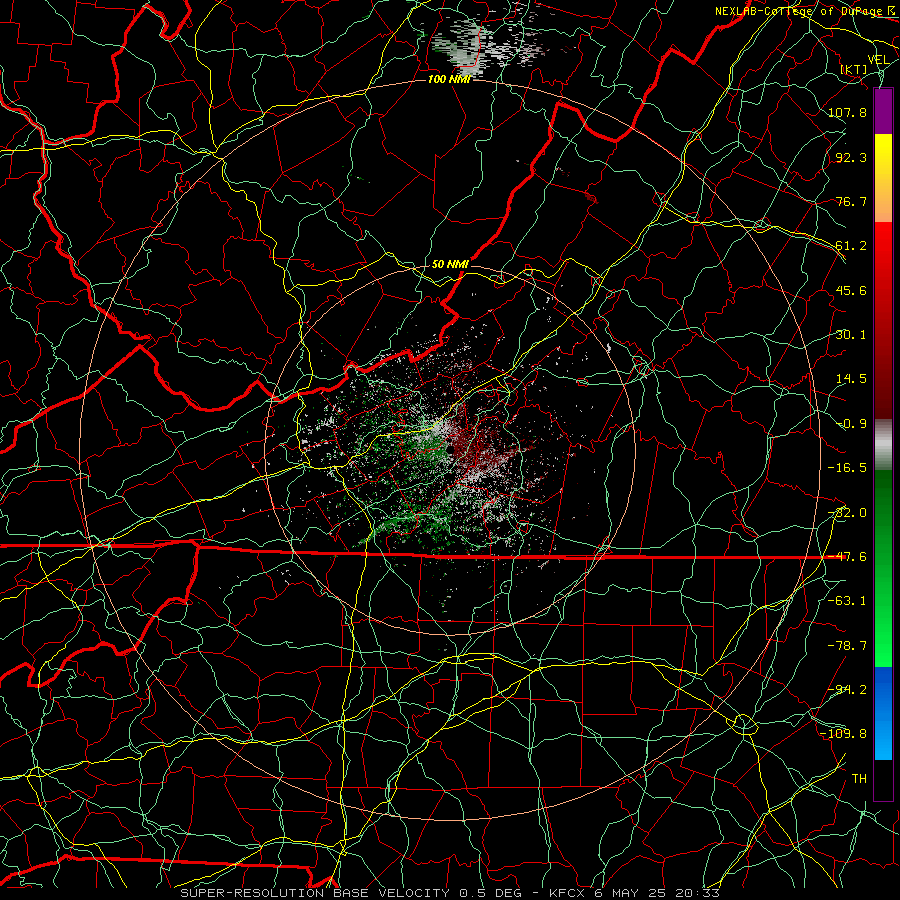Click the -16.5 scale label
900x900 pixels.
(x=847, y=468)
